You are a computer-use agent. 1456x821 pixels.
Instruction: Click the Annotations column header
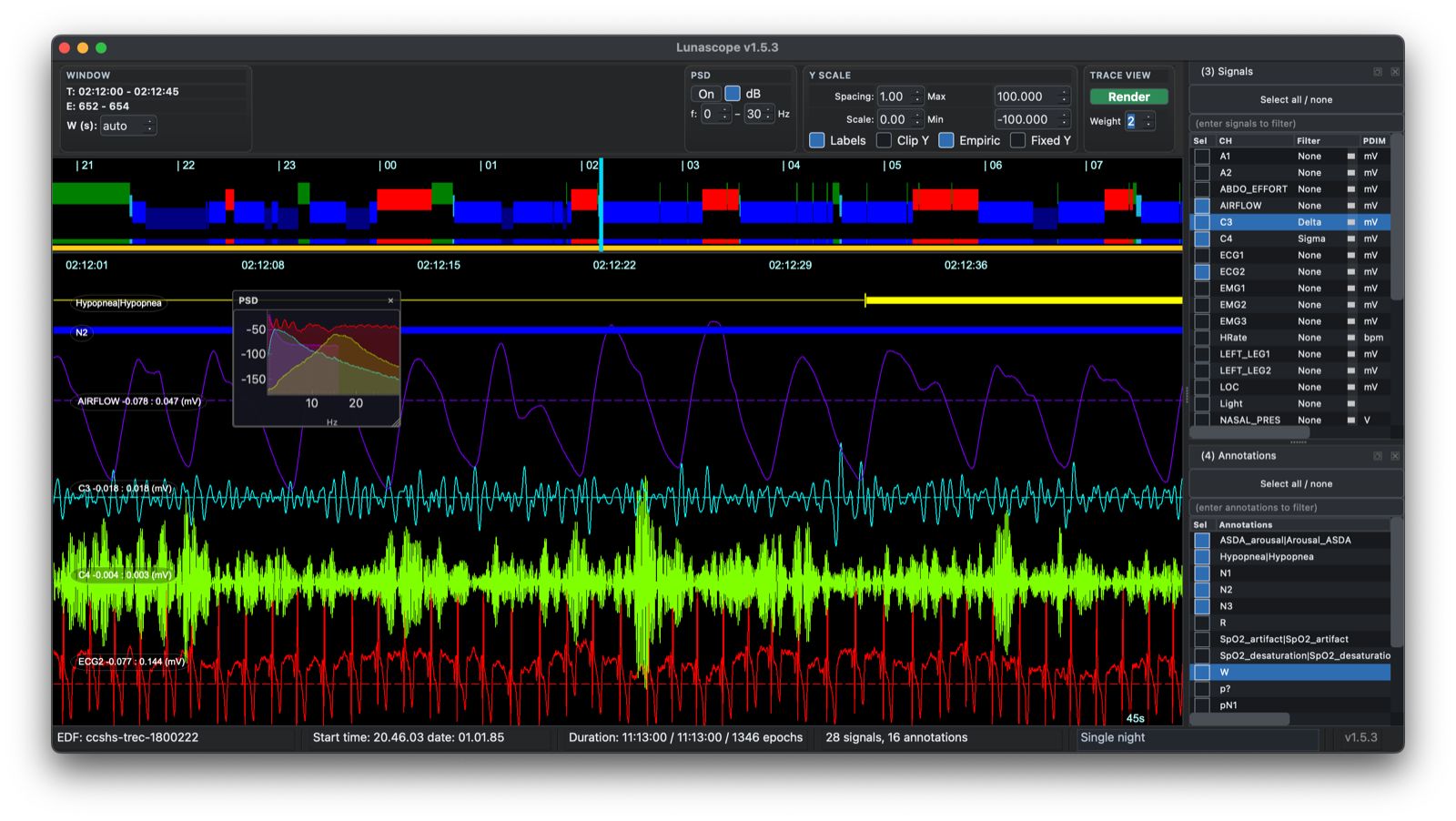[x=1301, y=525]
